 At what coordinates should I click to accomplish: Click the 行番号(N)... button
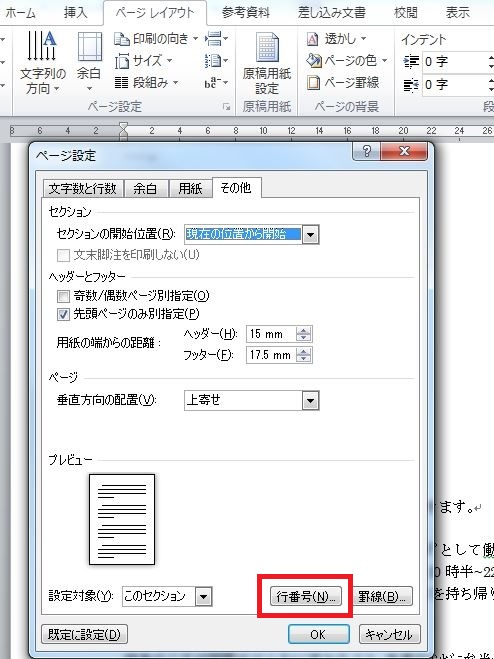(305, 596)
